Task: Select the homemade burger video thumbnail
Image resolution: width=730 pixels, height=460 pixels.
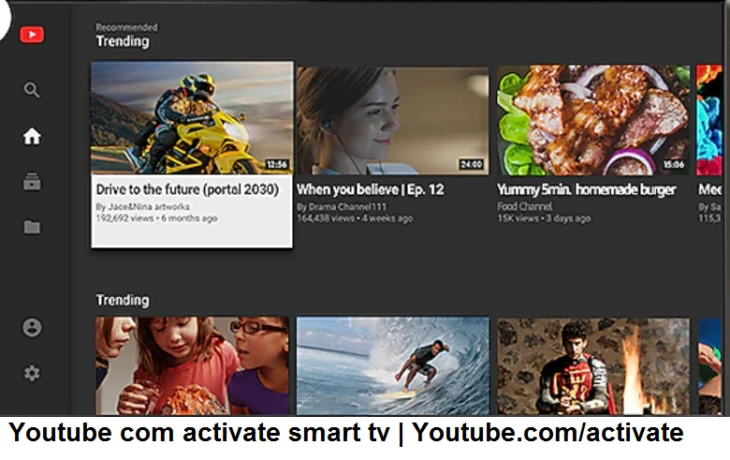Action: [593, 120]
